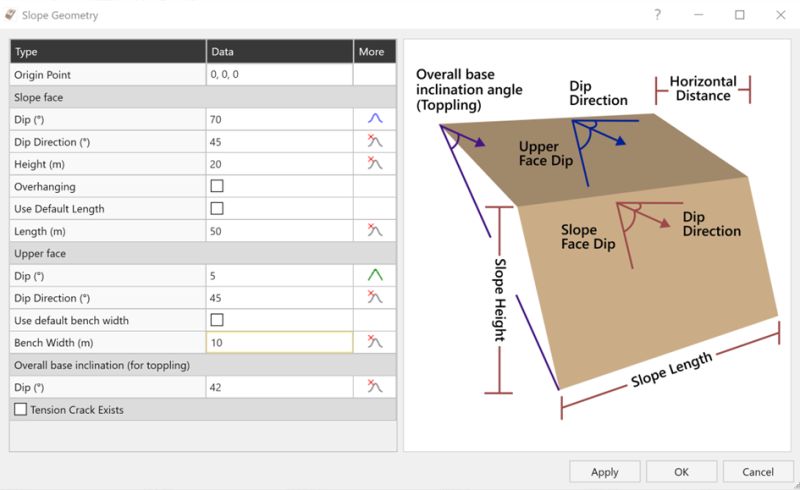Select the Origin Point value field

pyautogui.click(x=280, y=75)
